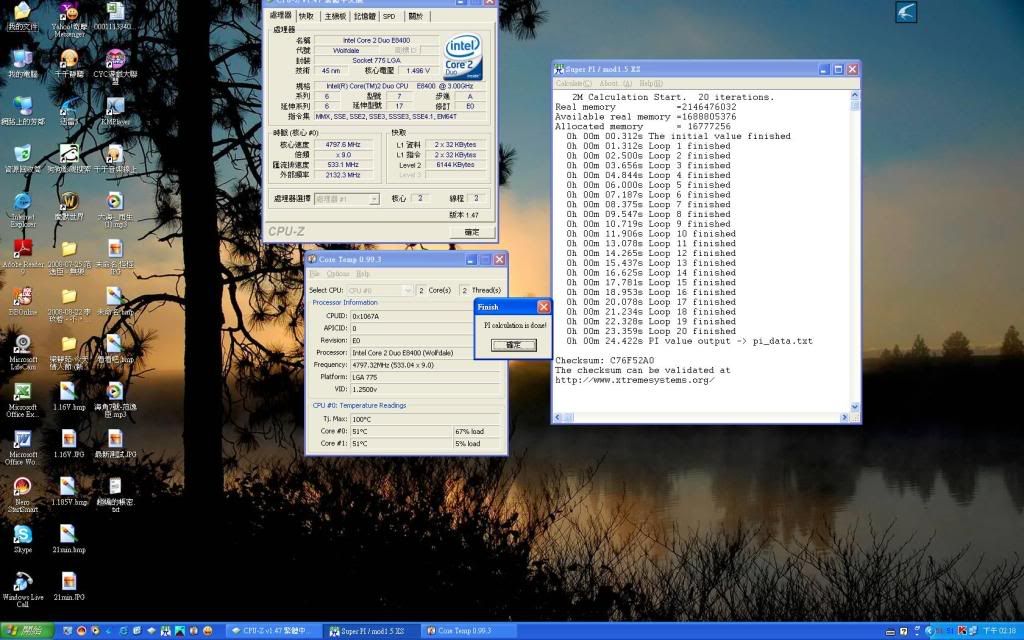Close the Finish dialog with the X
Image resolution: width=1024 pixels, height=640 pixels.
tap(543, 307)
